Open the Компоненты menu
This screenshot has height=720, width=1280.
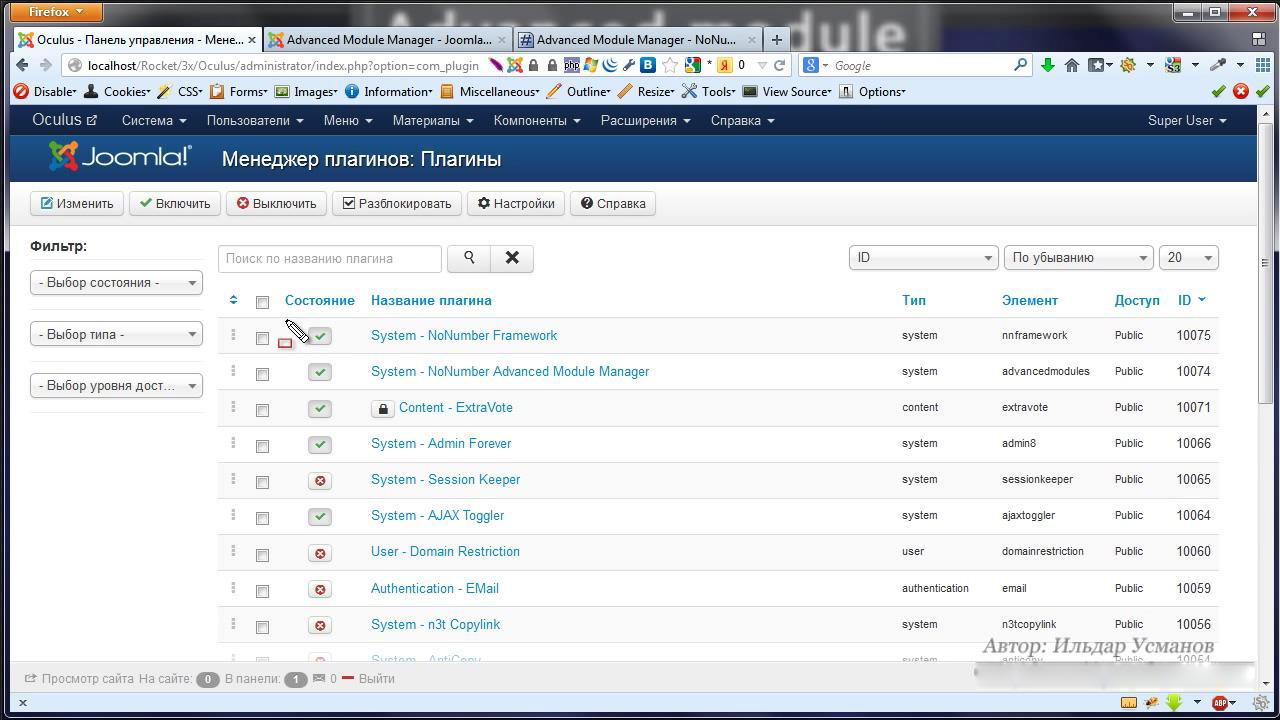click(x=537, y=120)
